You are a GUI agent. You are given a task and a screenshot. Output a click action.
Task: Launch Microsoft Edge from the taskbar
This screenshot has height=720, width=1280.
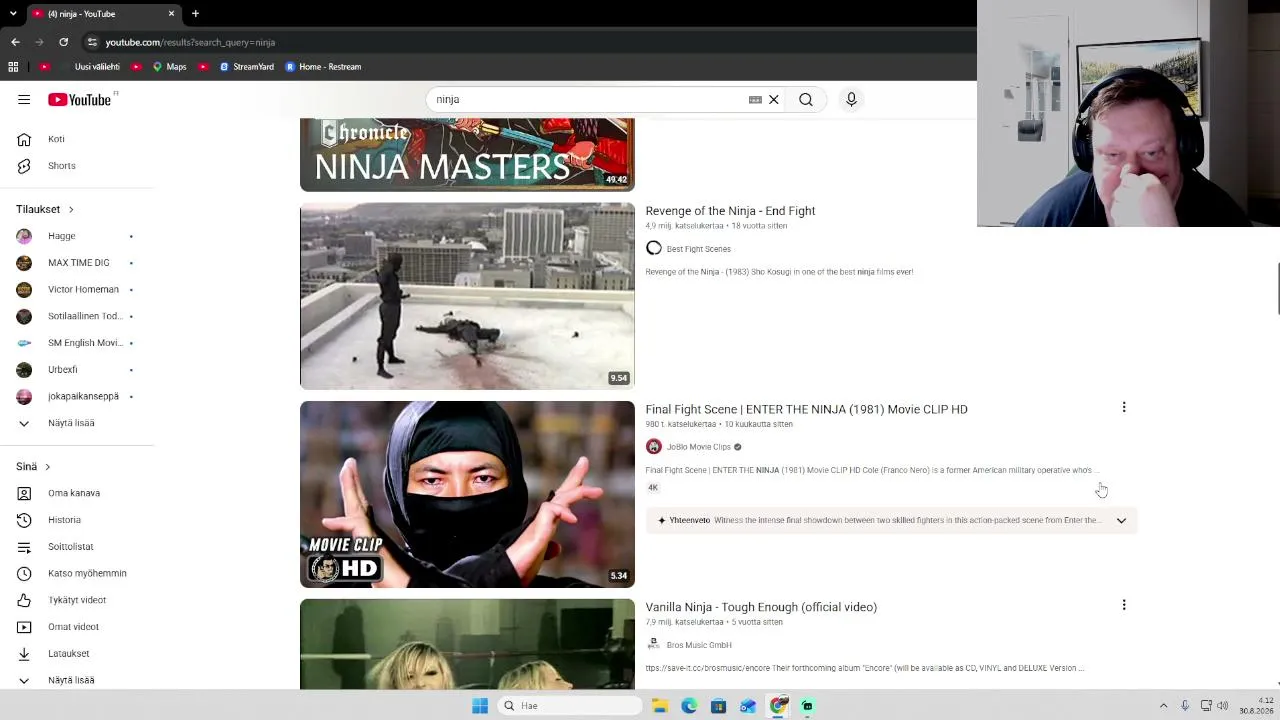[689, 706]
